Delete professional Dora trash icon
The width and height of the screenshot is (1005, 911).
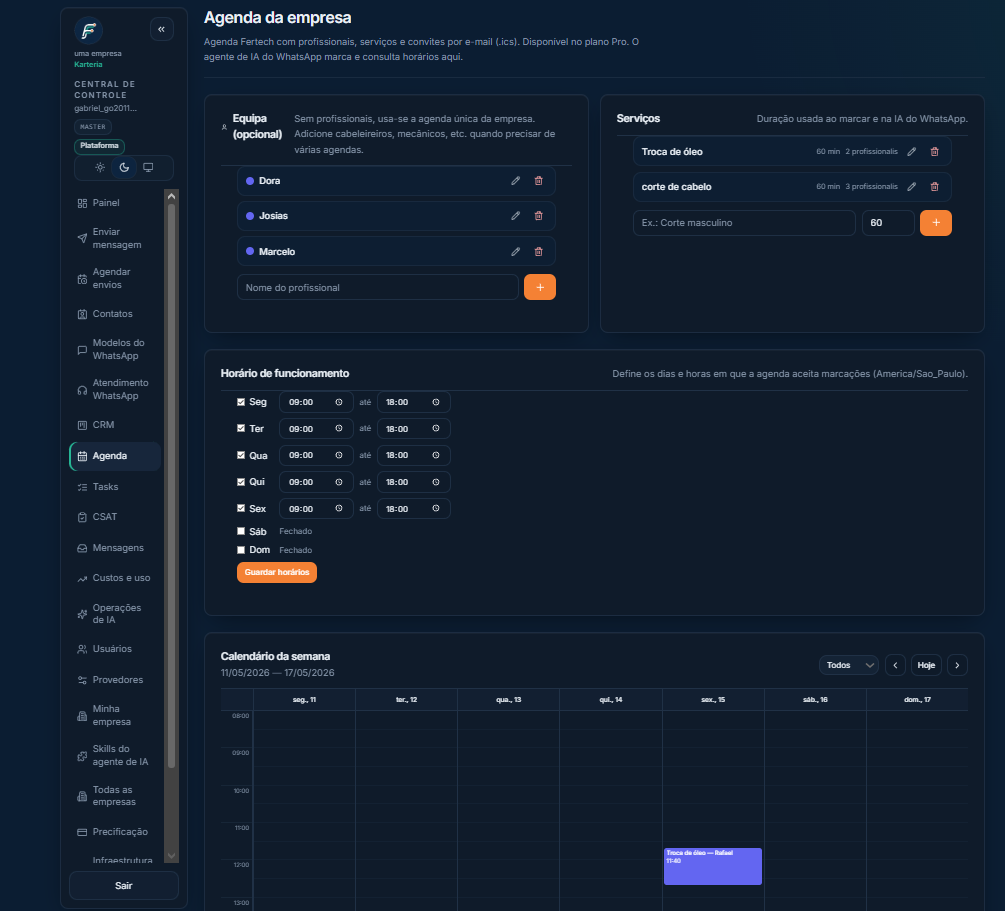coord(538,181)
